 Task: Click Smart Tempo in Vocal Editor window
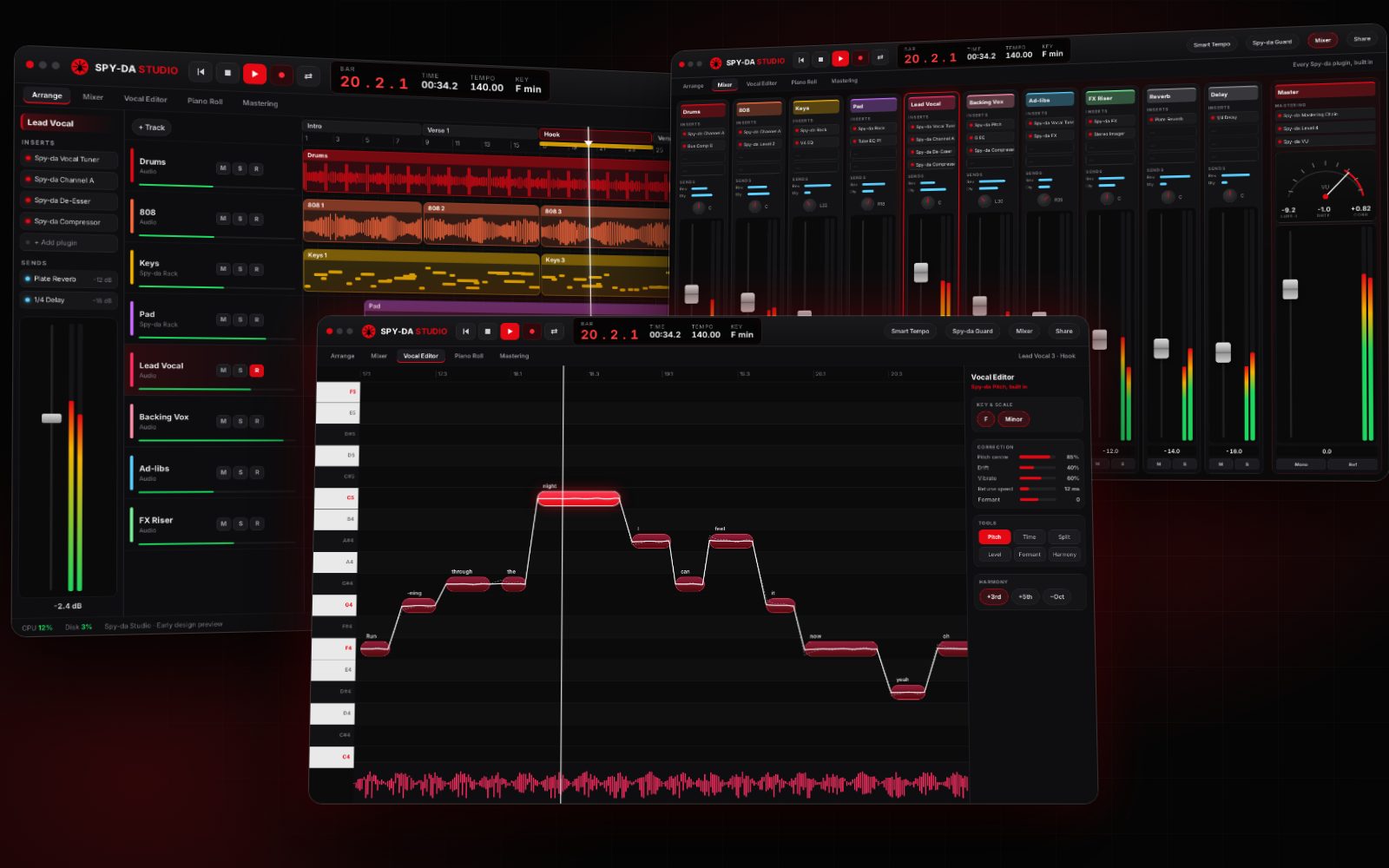coord(910,331)
